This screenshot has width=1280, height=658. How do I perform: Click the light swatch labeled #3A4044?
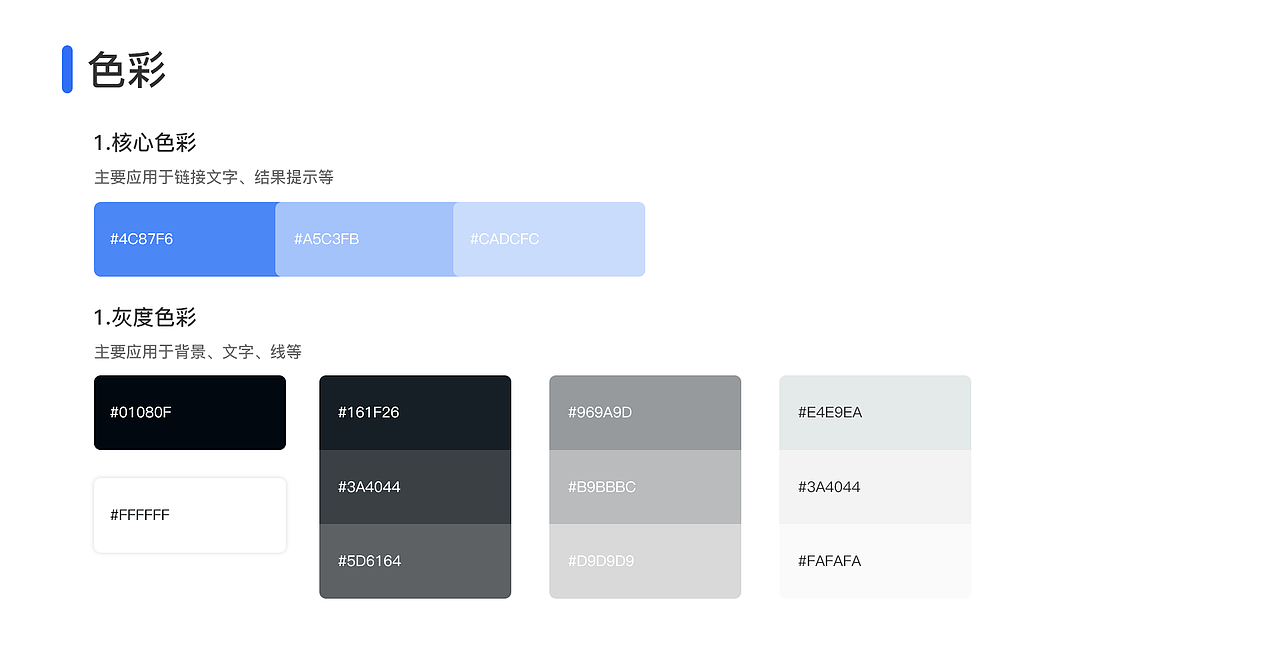(875, 487)
